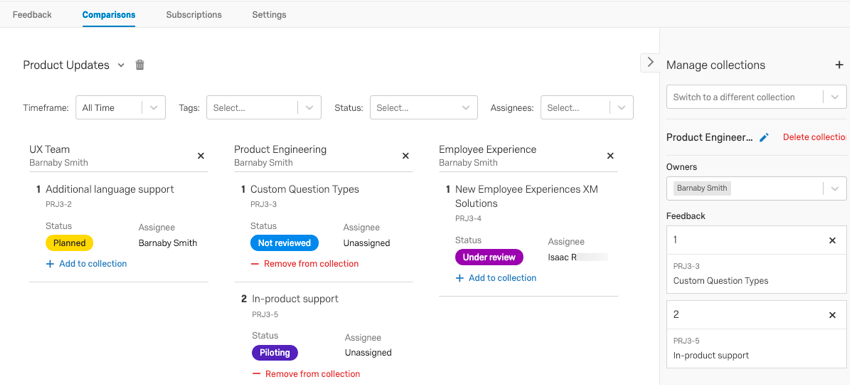The image size is (850, 385).
Task: Click PRJ3-2 ID under Additional language support
Action: (59, 205)
